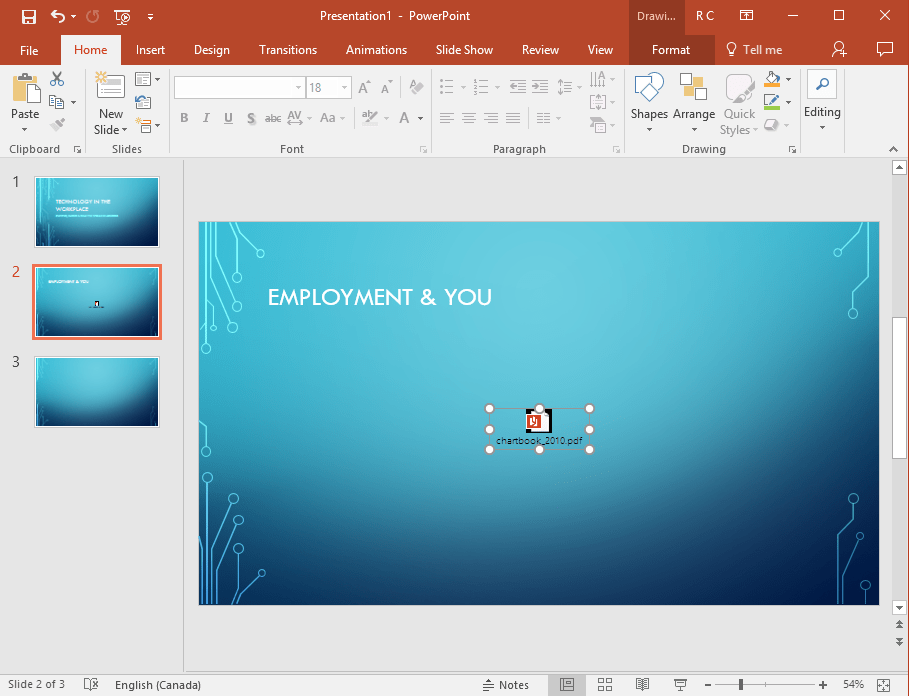Select slide 3 thumbnail
This screenshot has height=696, width=909.
coord(96,392)
